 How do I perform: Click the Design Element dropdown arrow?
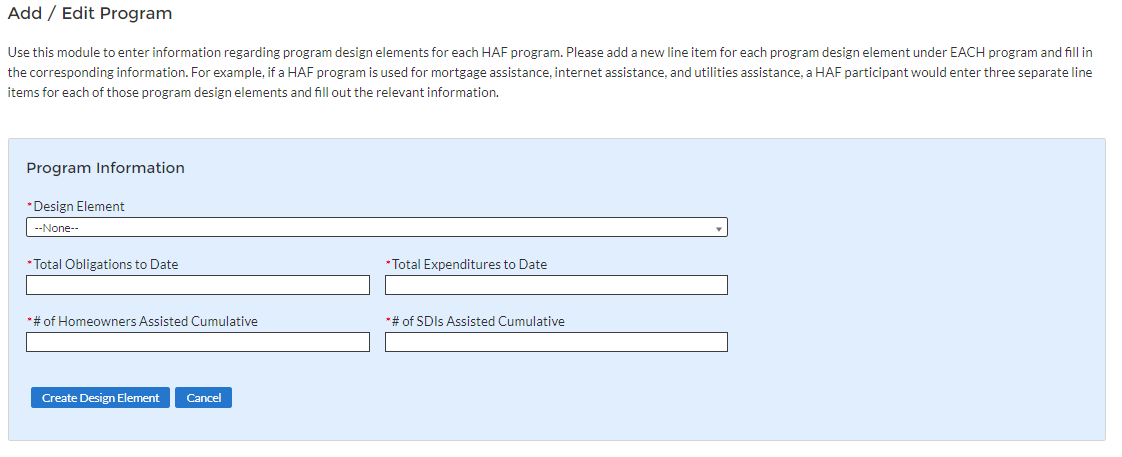point(718,229)
